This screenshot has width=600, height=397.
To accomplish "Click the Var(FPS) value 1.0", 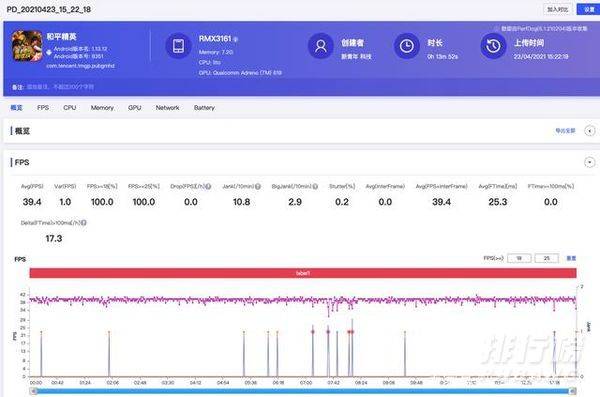I will click(x=65, y=202).
